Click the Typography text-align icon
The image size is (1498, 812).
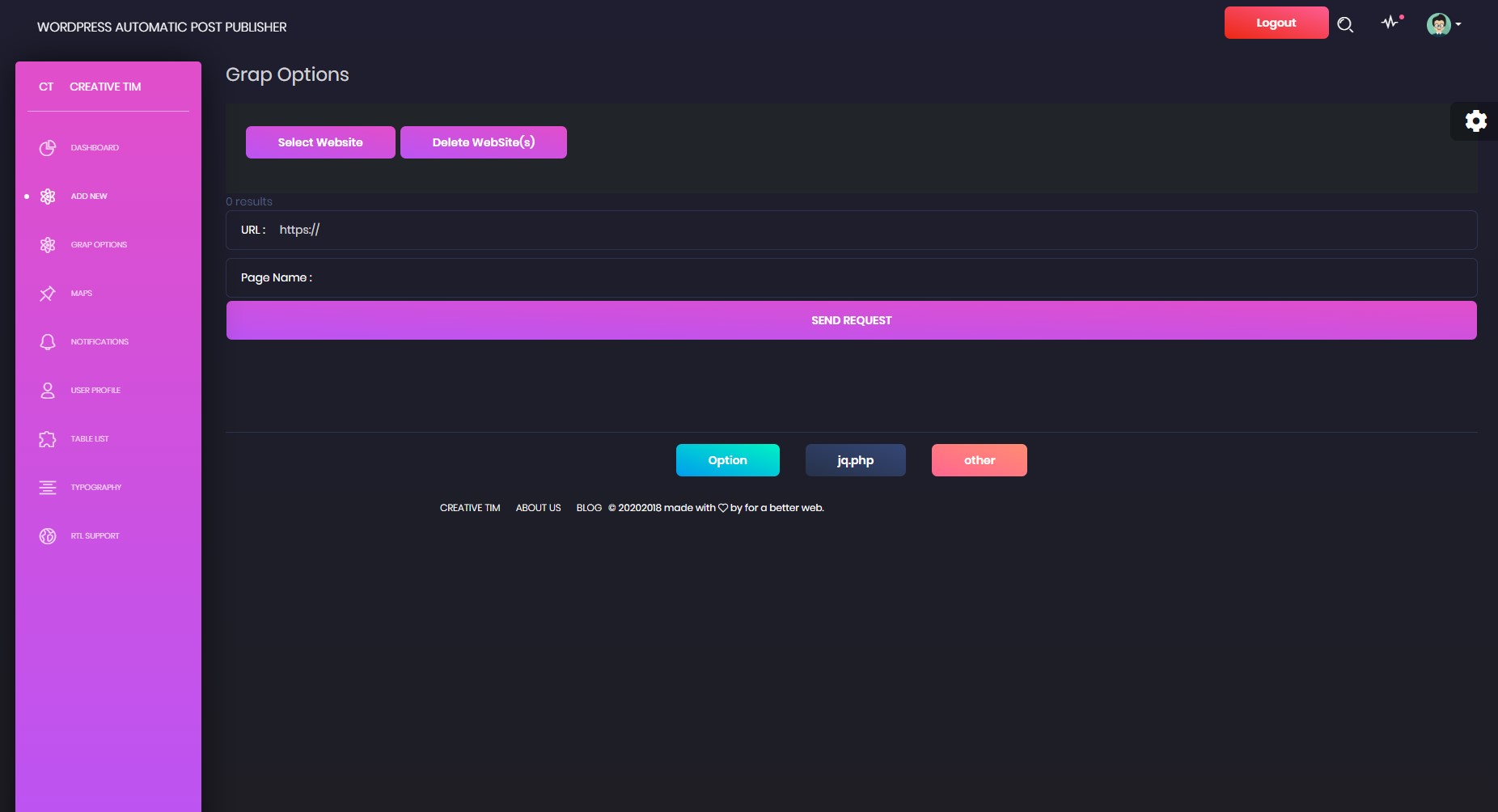pos(48,488)
